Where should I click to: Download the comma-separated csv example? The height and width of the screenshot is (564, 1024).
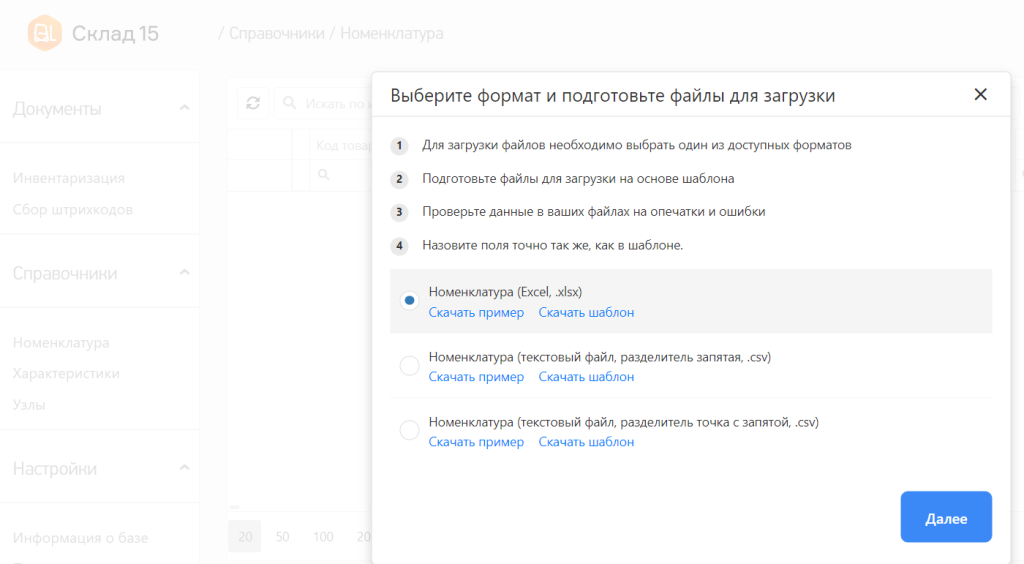pos(476,377)
